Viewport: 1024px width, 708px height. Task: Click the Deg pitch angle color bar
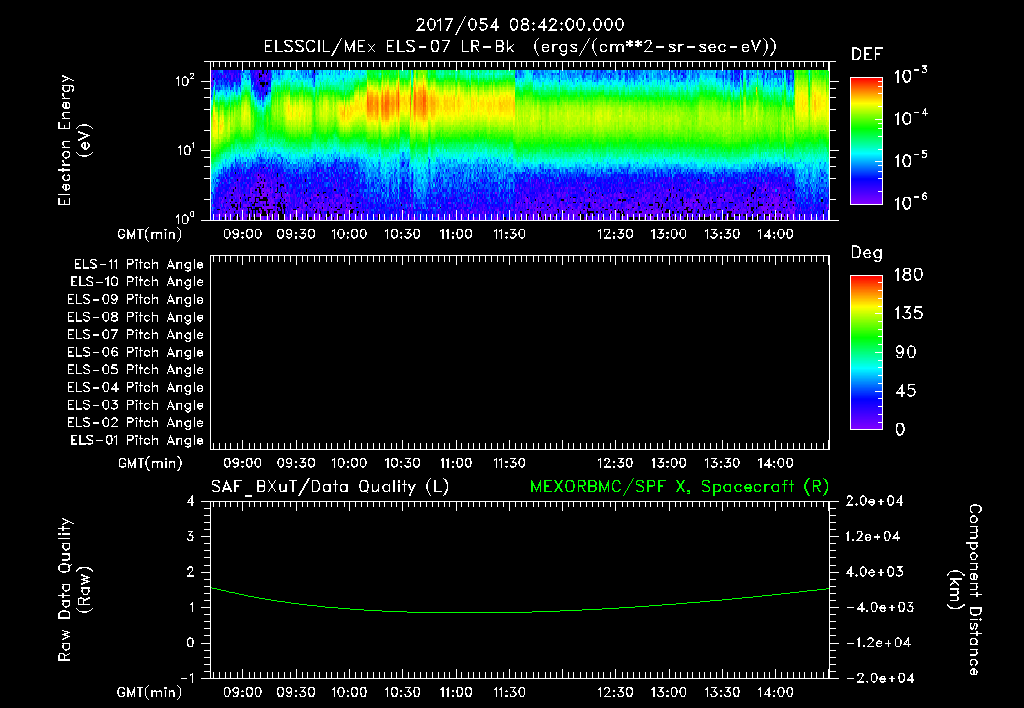866,353
